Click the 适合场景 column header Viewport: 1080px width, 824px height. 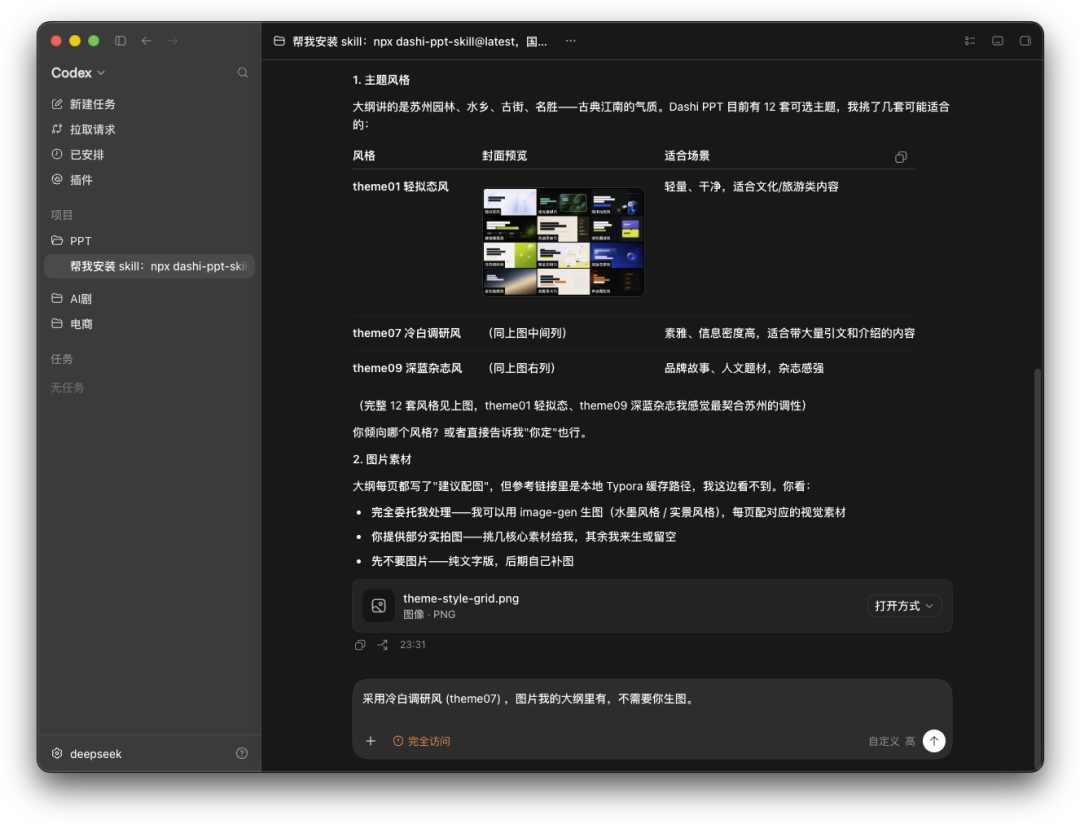[687, 156]
